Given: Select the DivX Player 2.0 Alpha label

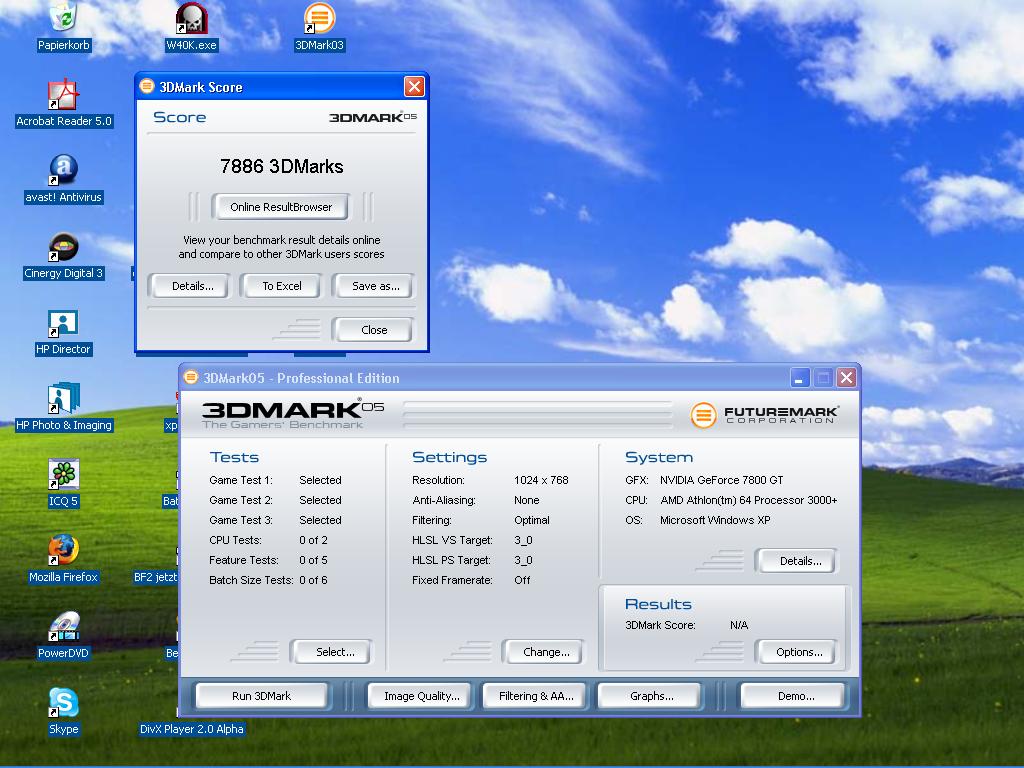Looking at the screenshot, I should click(x=191, y=729).
